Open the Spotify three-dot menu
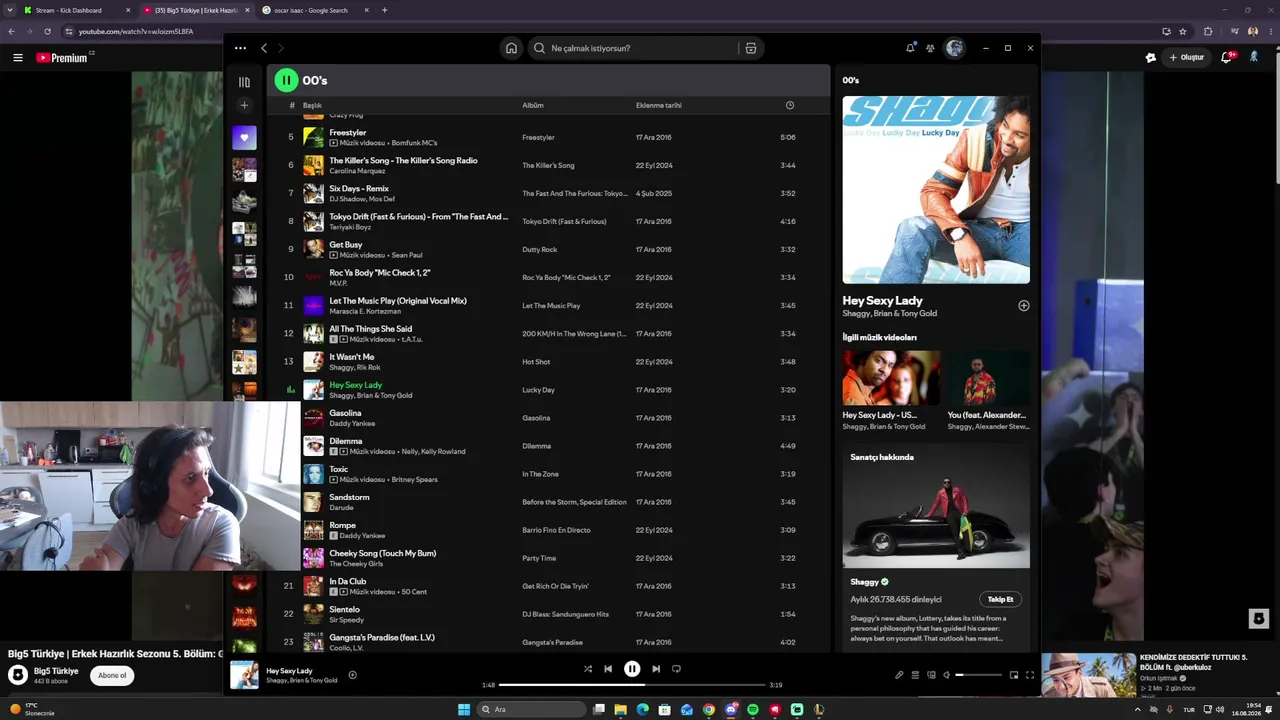 click(x=240, y=48)
